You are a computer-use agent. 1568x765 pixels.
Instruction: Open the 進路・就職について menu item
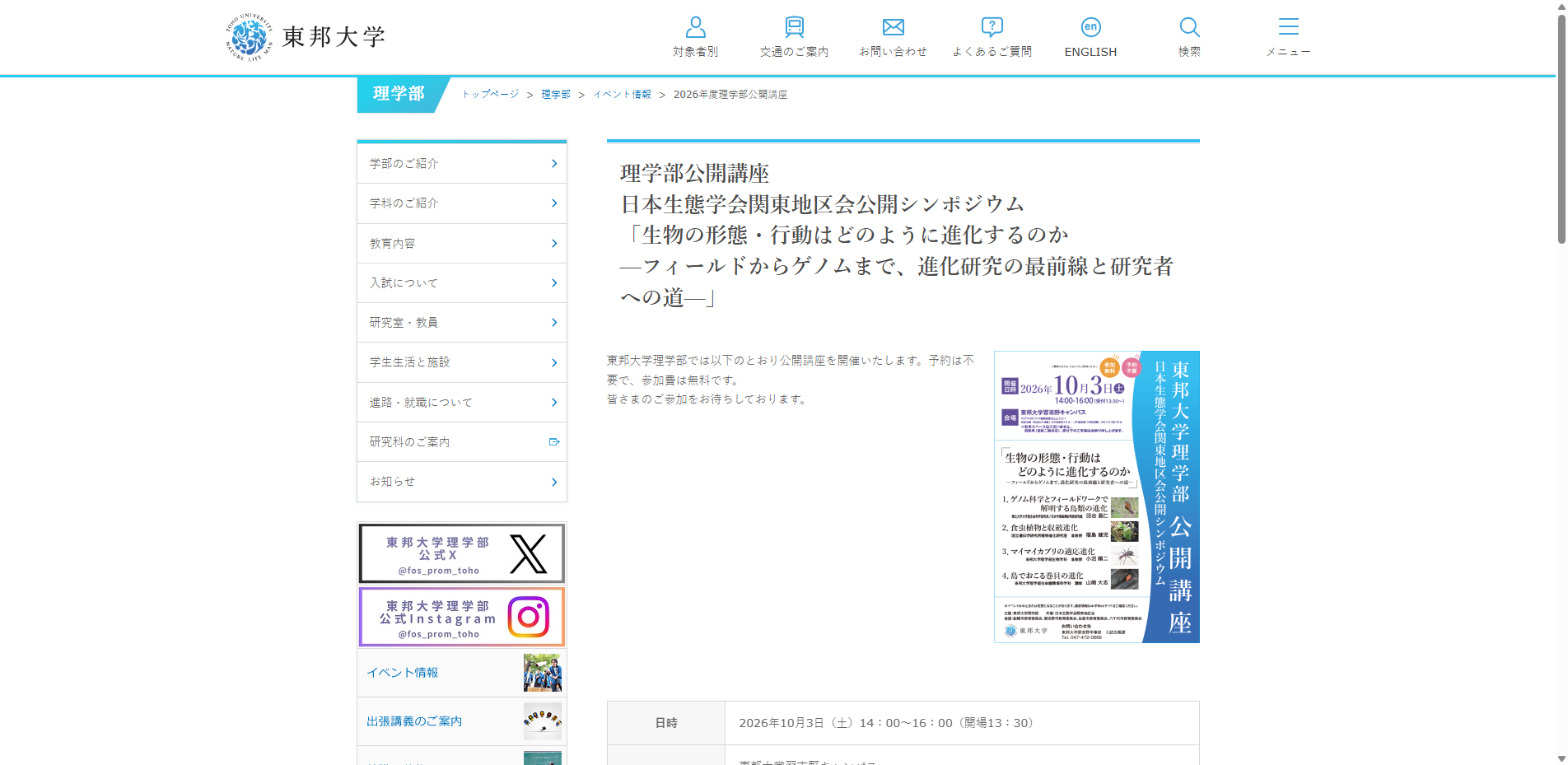[x=462, y=403]
